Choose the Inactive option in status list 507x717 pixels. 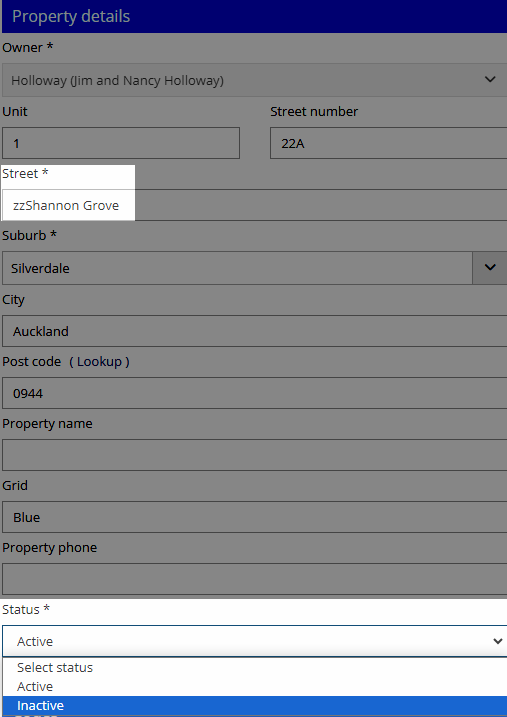pos(254,706)
